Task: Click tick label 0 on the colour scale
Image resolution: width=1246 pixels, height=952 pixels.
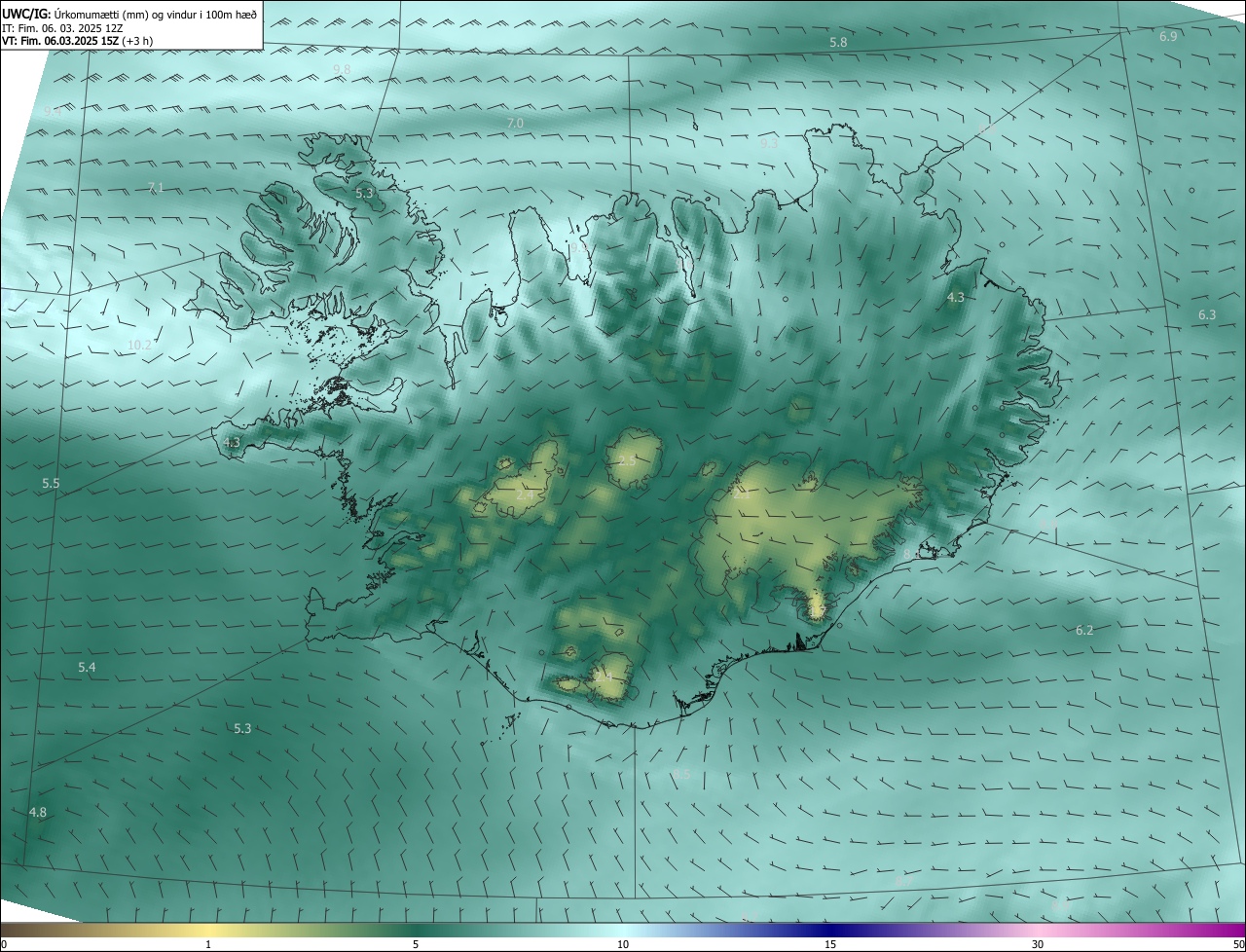Action: click(x=4, y=944)
